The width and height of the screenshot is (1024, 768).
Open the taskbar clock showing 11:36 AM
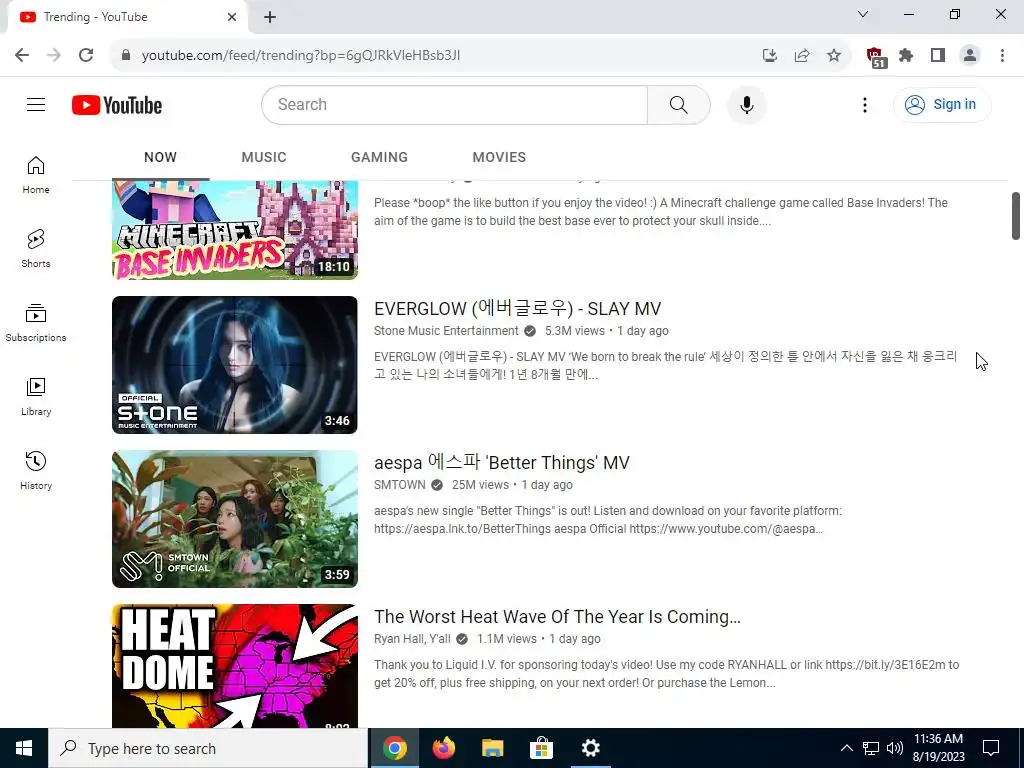tap(938, 748)
